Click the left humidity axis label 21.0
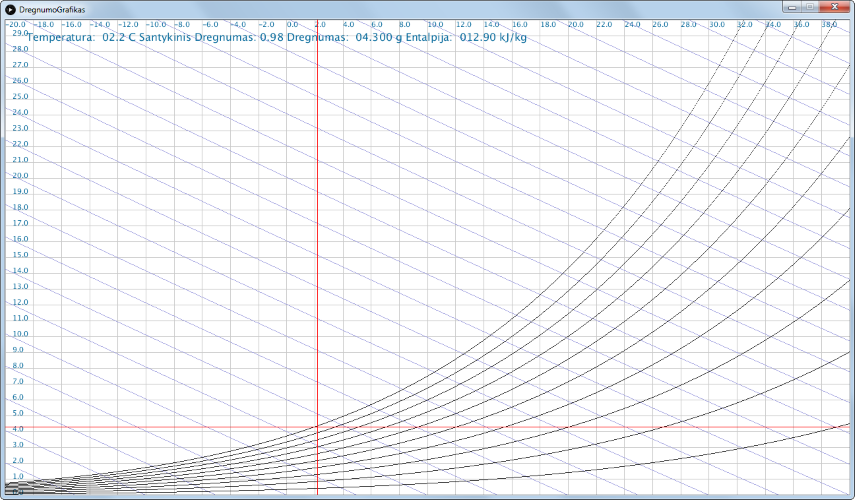This screenshot has width=855, height=500. pyautogui.click(x=20, y=160)
